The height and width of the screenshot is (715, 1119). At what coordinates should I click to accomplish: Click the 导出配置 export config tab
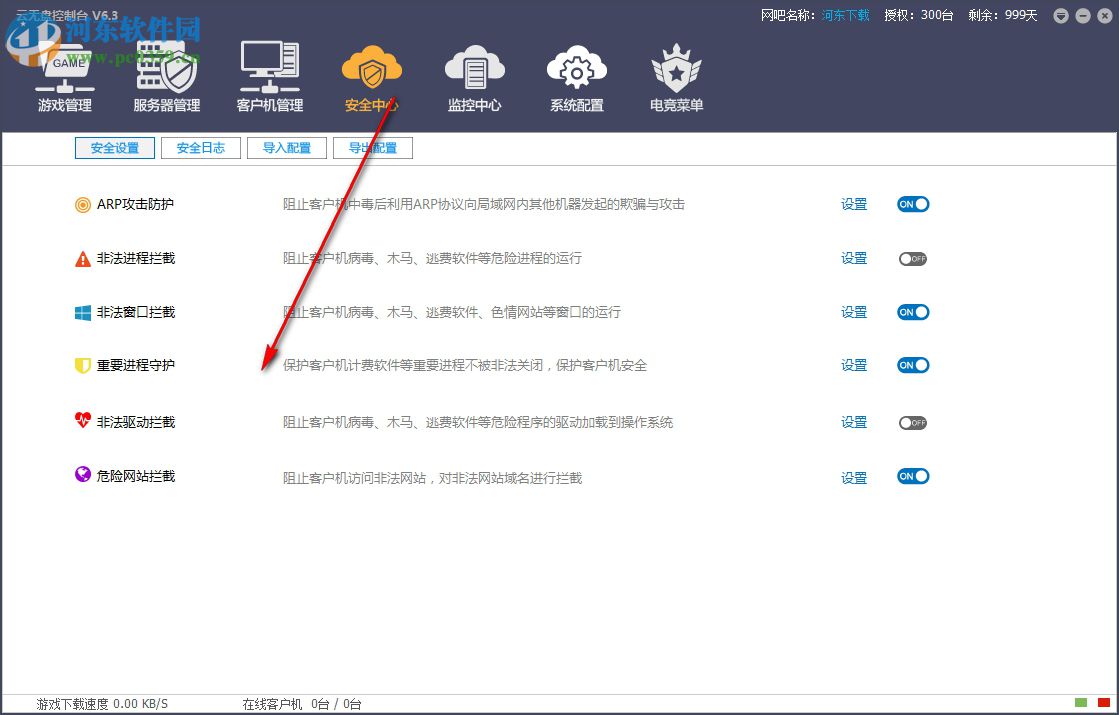tap(373, 147)
